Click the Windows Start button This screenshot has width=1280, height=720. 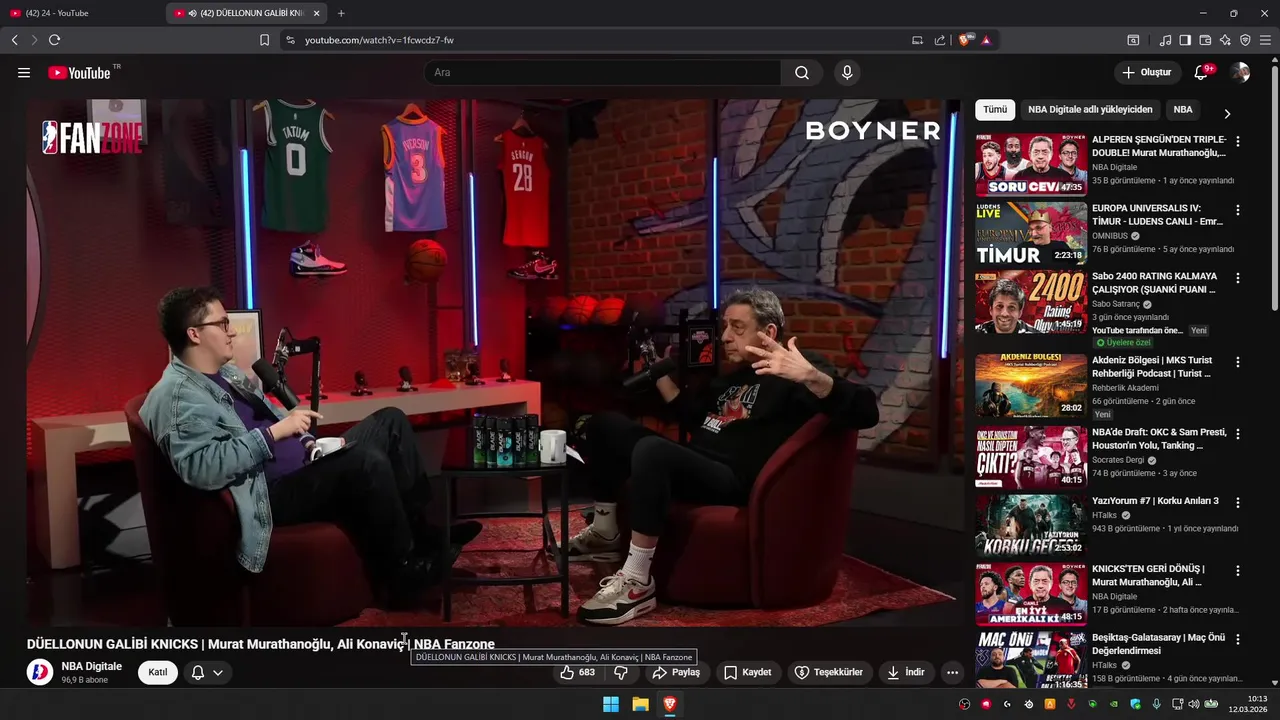611,704
